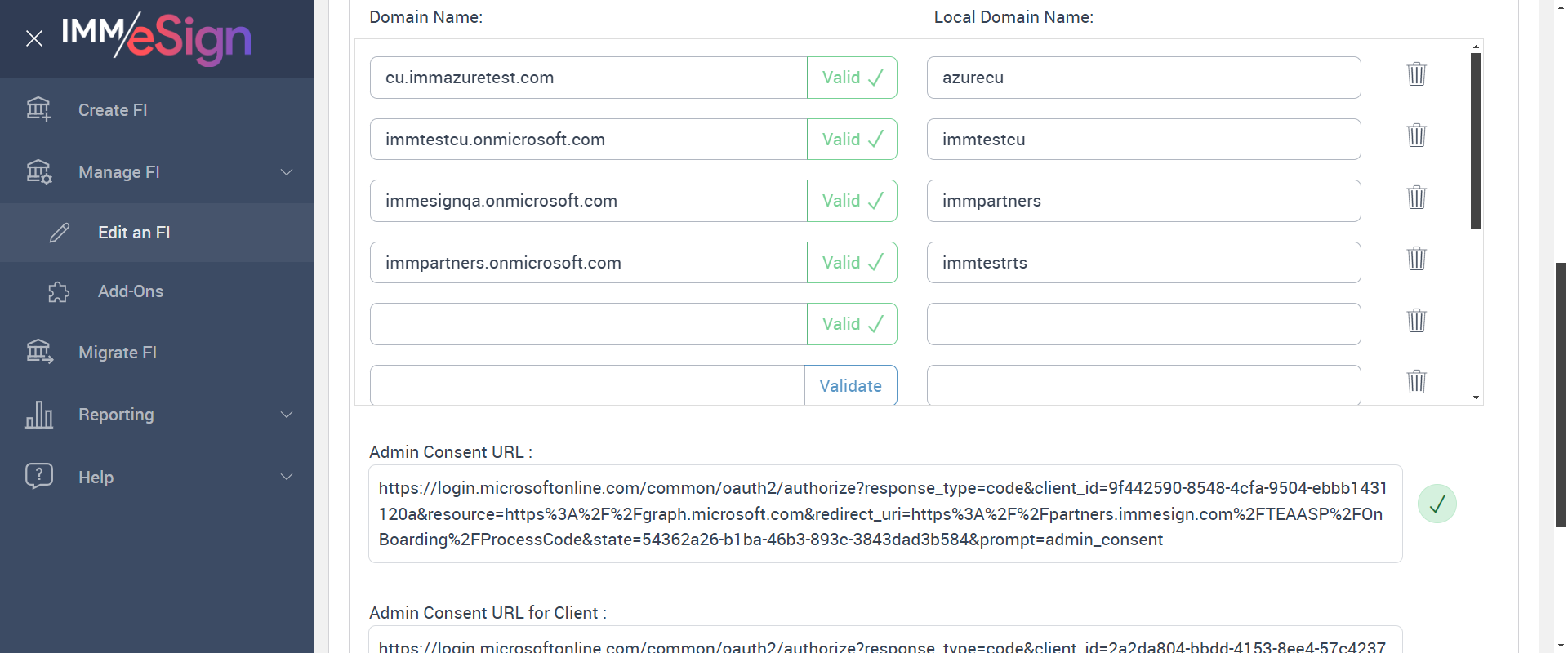Delete the immtestcu.onmicrosoft.com domain row
Image resolution: width=1568 pixels, height=653 pixels.
[1416, 135]
